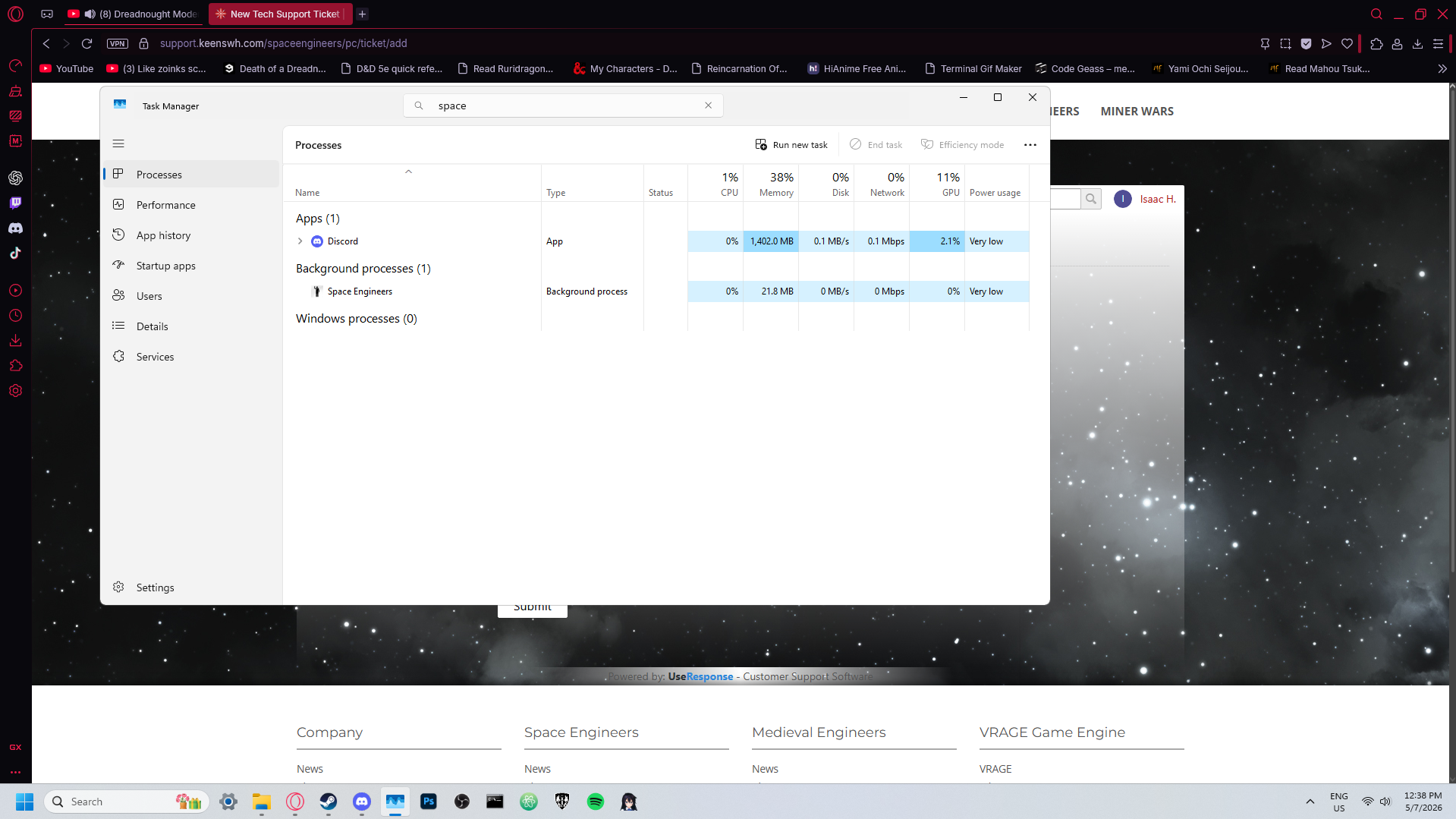Image resolution: width=1456 pixels, height=819 pixels.
Task: Click the browser address bar URL
Action: 283,43
